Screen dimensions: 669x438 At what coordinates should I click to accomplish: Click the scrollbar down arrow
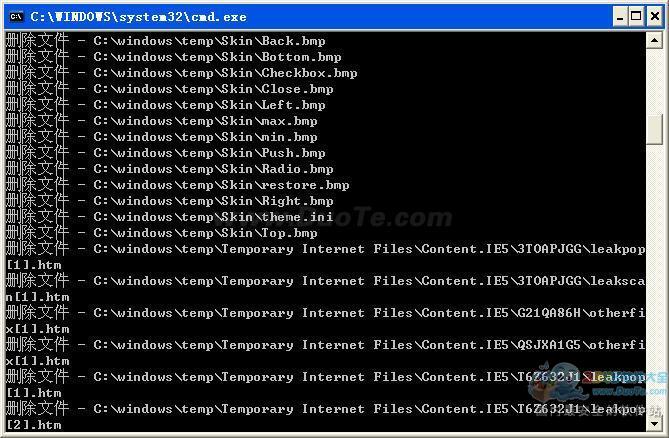click(x=654, y=424)
